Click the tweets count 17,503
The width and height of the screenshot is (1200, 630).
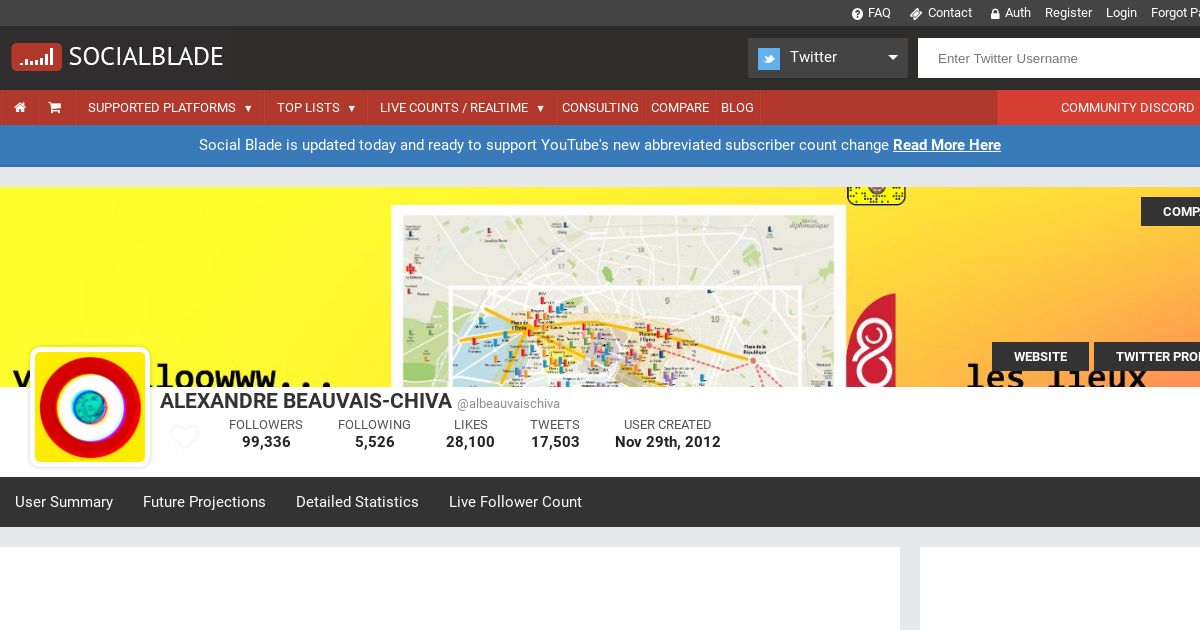pos(555,442)
